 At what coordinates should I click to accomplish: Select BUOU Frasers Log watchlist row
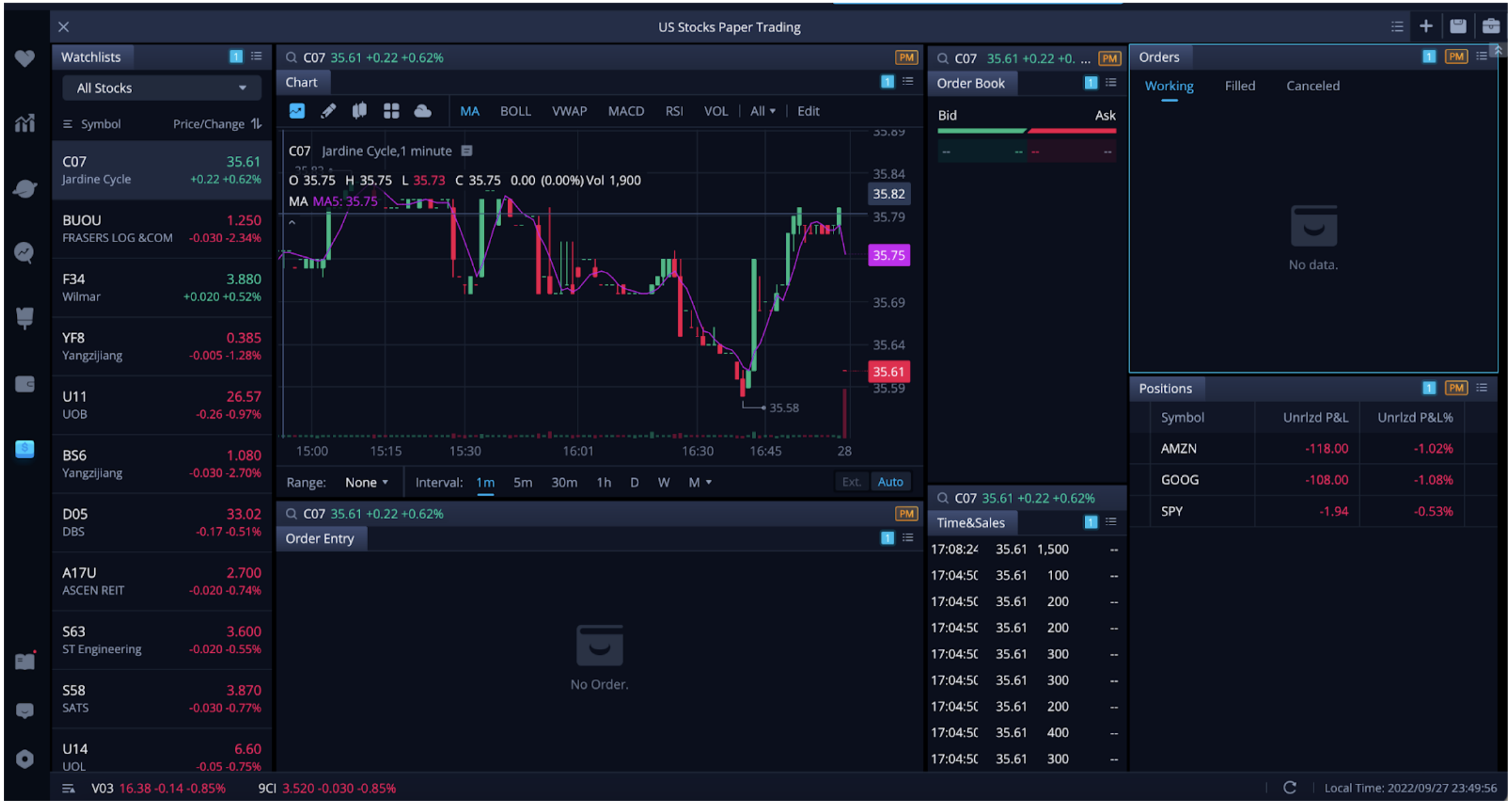pos(162,229)
